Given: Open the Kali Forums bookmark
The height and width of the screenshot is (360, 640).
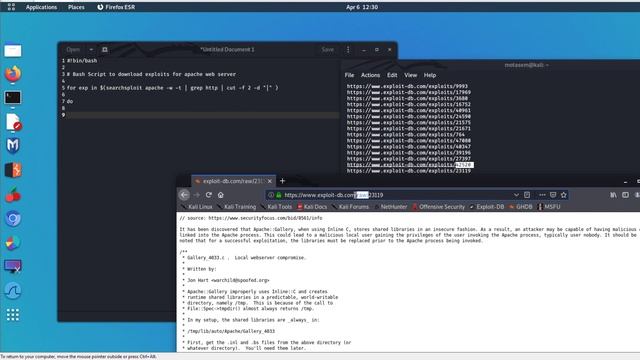Looking at the screenshot, I should coord(351,207).
